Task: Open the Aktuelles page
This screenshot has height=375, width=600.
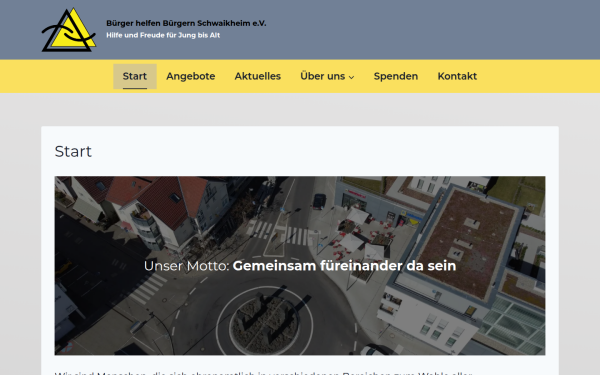Action: 258,76
